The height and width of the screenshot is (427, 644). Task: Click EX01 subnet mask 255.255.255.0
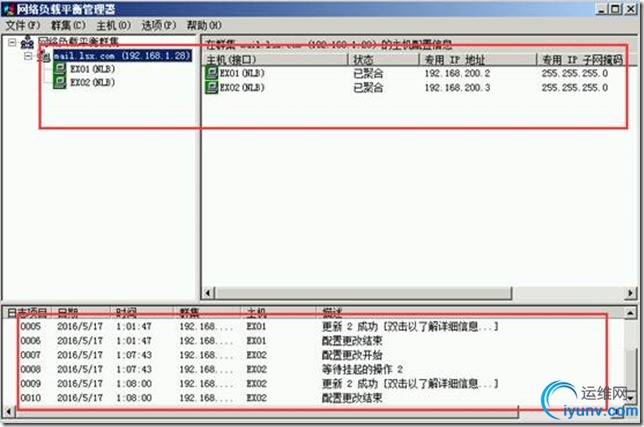coord(575,73)
